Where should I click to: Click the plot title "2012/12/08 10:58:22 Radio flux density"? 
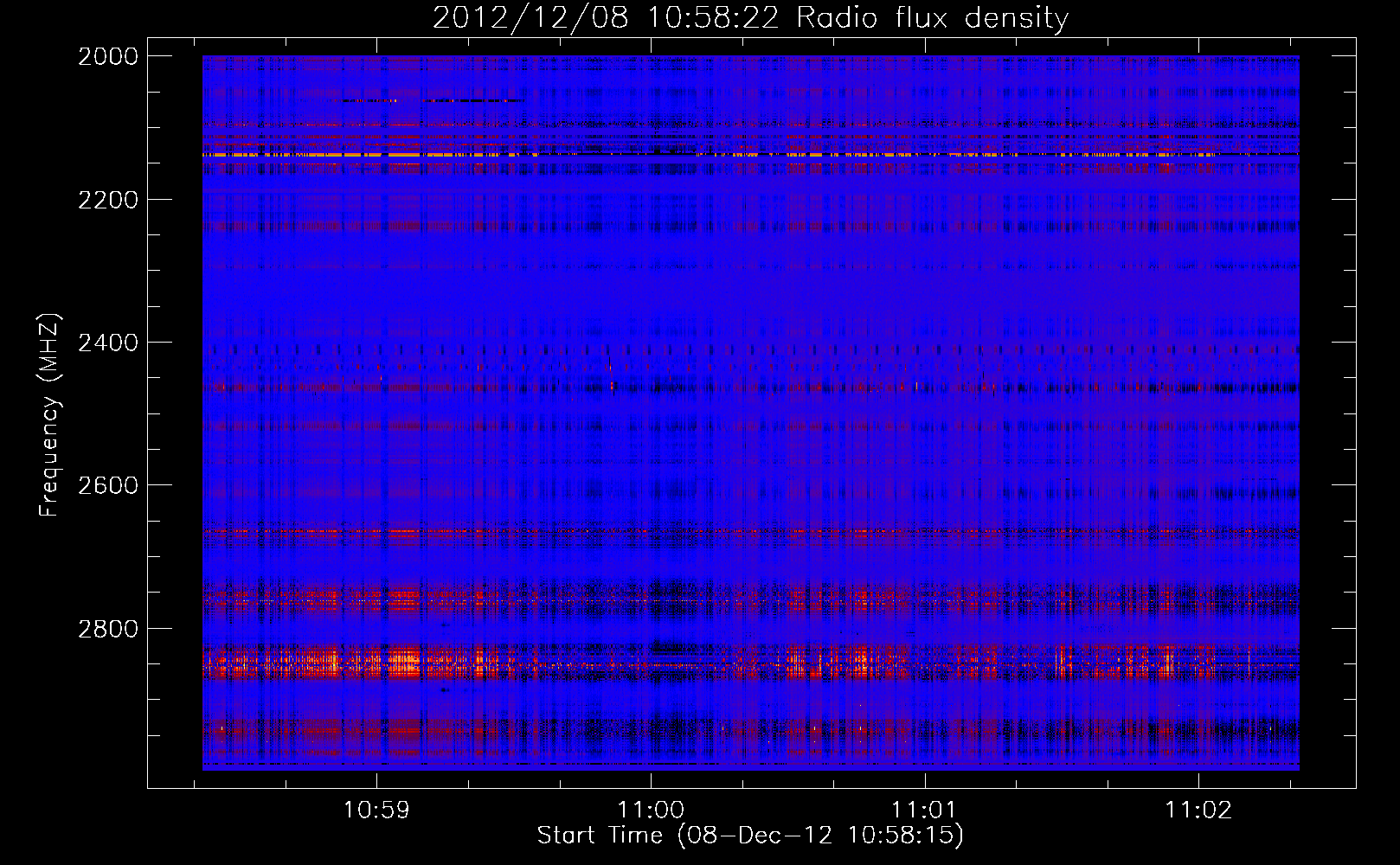click(750, 18)
